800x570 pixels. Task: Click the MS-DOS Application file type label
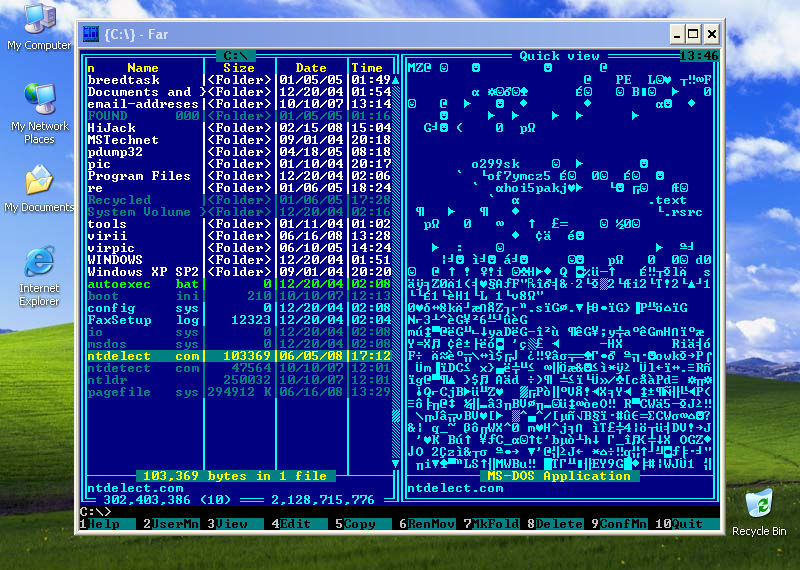[559, 476]
